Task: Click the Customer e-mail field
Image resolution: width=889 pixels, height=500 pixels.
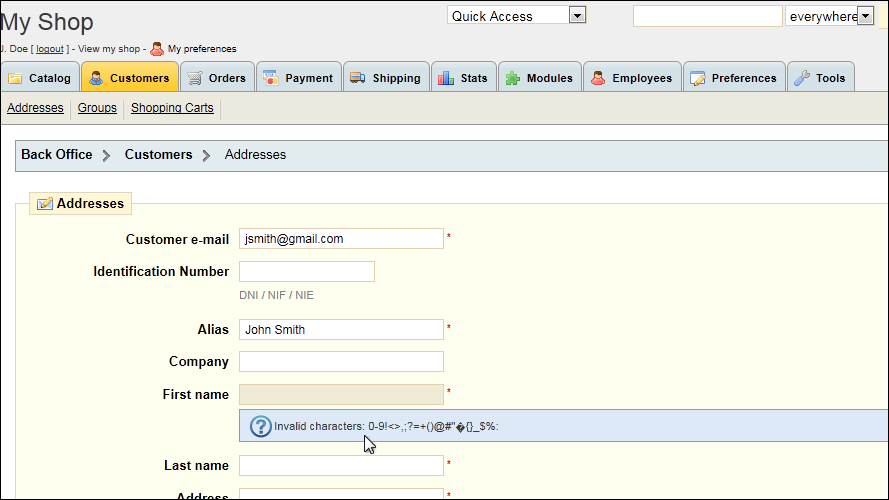Action: click(341, 239)
